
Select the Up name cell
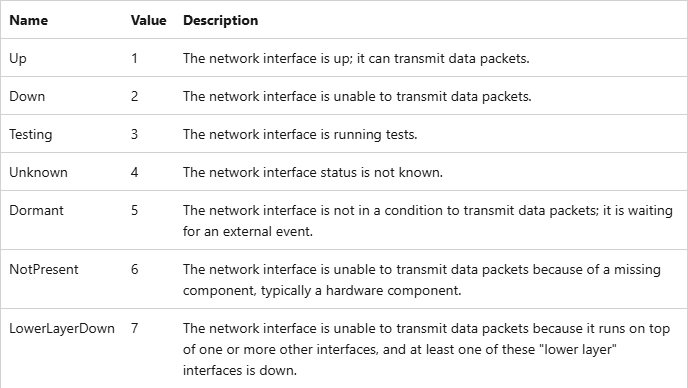tap(18, 58)
